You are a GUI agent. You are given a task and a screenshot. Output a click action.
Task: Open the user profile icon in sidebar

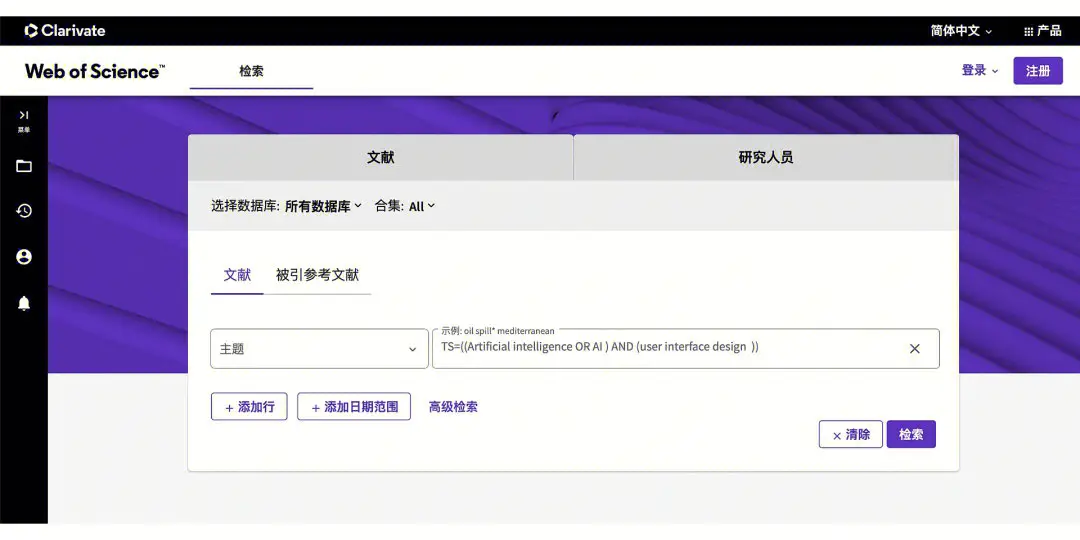tap(24, 257)
